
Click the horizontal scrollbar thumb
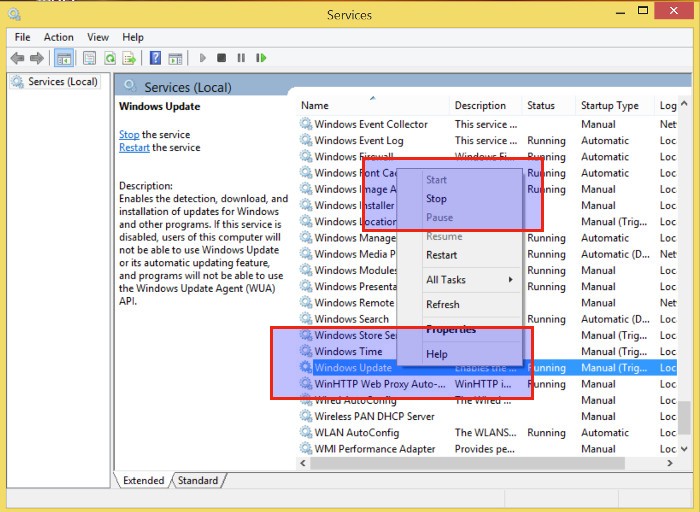pyautogui.click(x=467, y=463)
